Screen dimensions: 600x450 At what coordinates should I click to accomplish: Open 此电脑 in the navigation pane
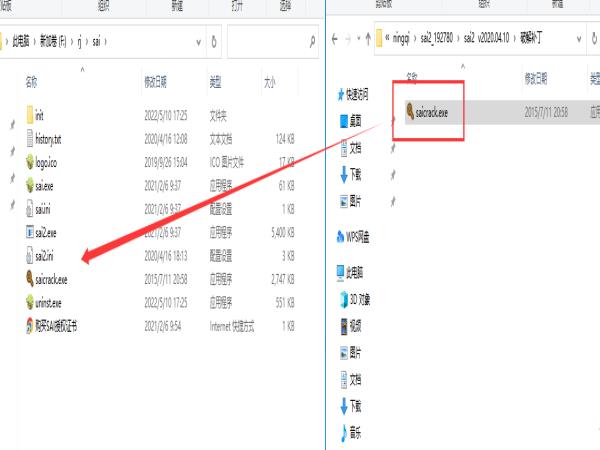point(350,272)
